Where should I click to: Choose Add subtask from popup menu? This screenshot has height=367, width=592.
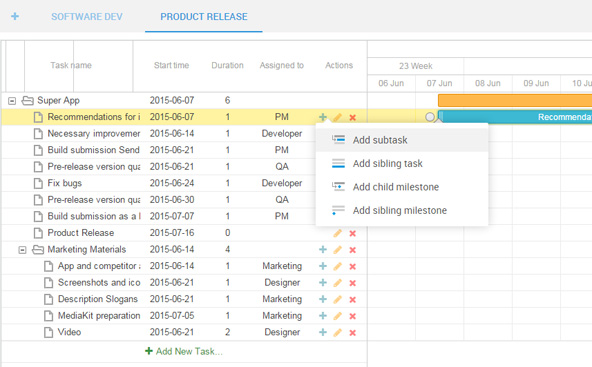[x=402, y=140]
